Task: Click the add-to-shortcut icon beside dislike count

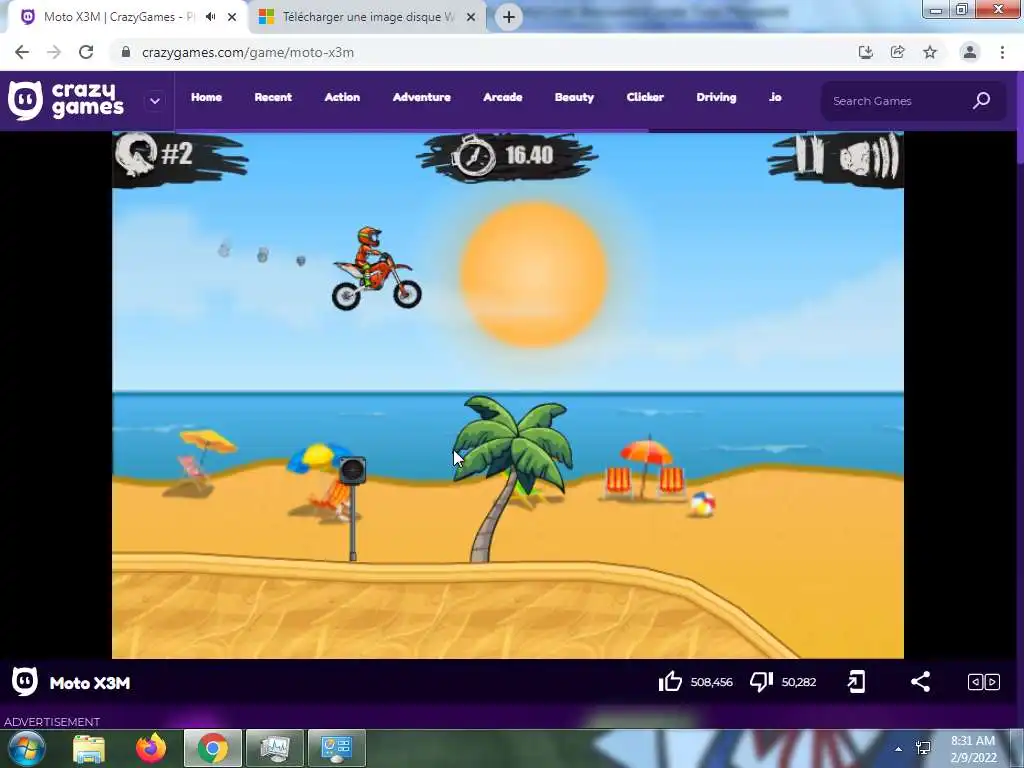Action: coord(856,682)
